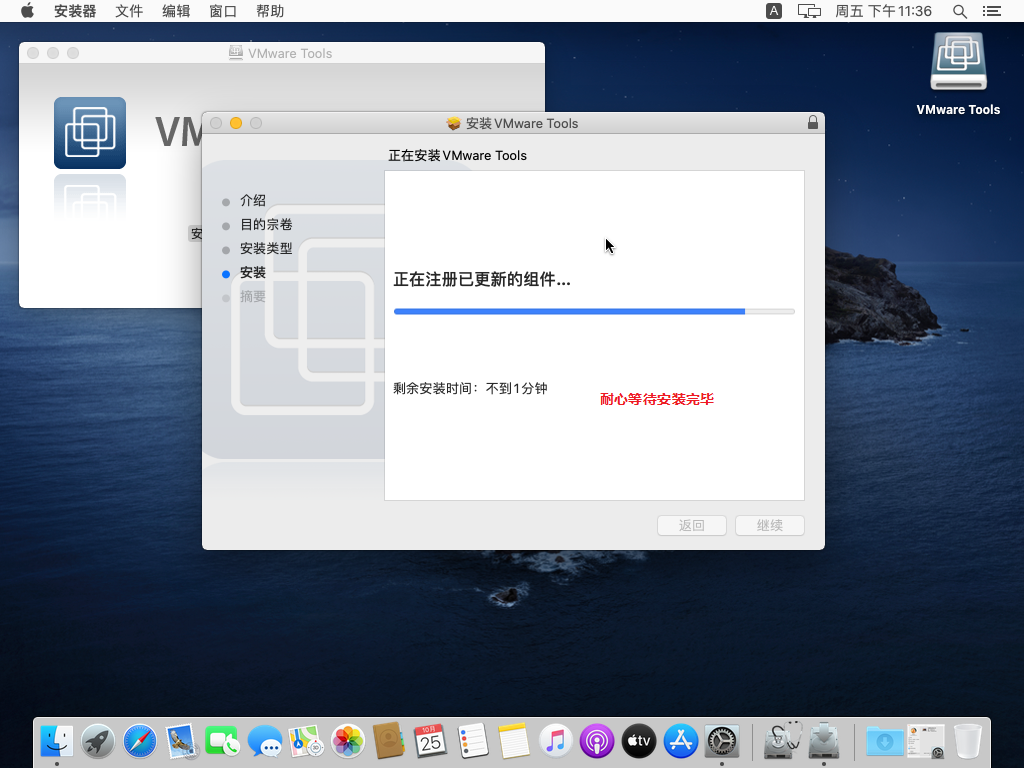The image size is (1024, 768).
Task: Open the 帮助 menu
Action: (270, 11)
